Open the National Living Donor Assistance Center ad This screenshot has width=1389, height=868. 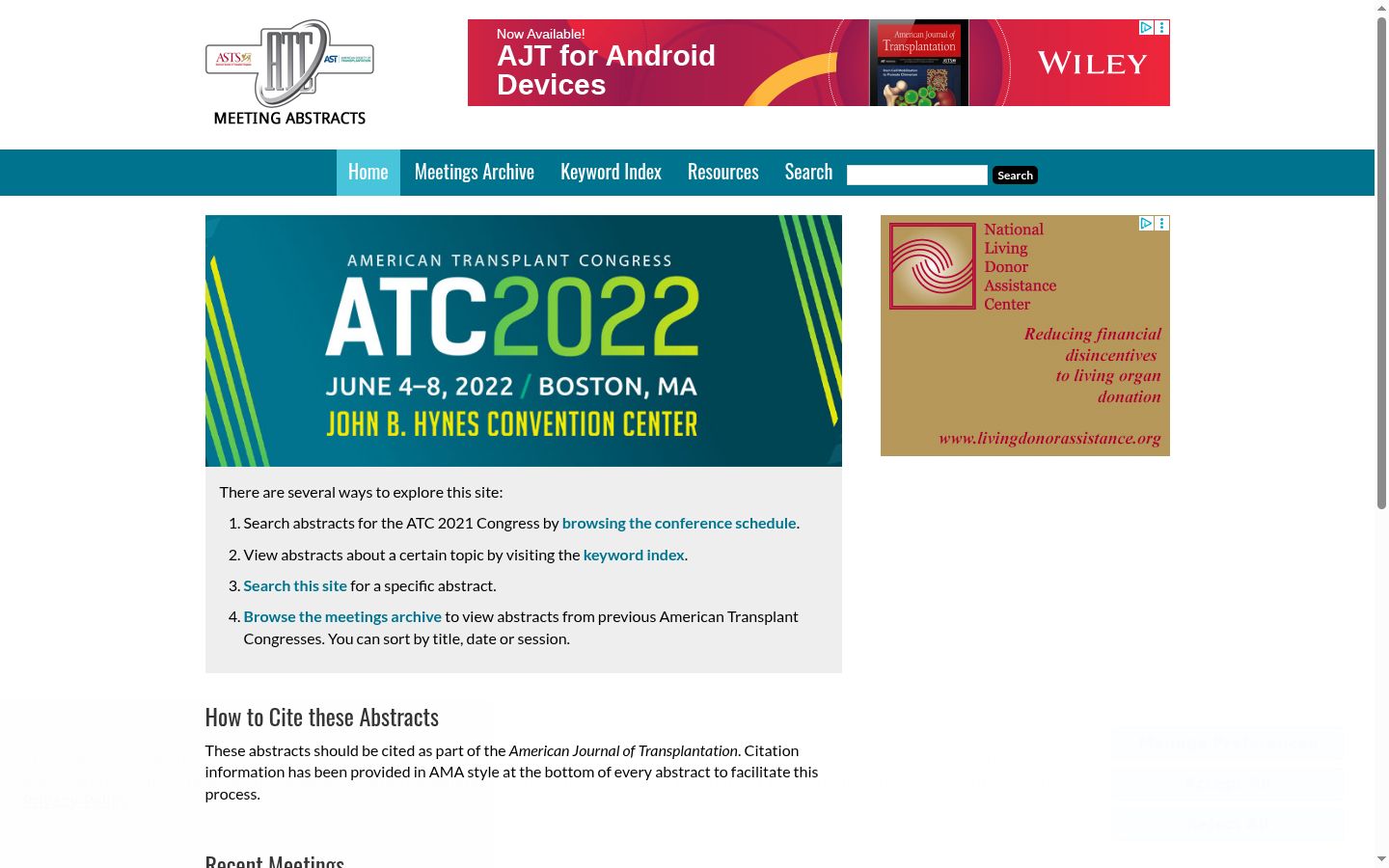(1025, 336)
